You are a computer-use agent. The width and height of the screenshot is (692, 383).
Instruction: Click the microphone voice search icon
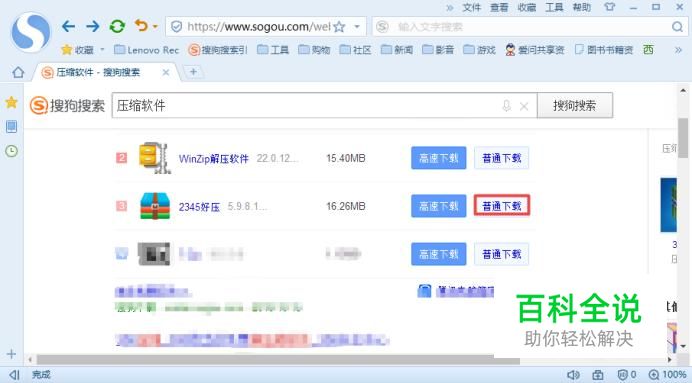point(507,106)
